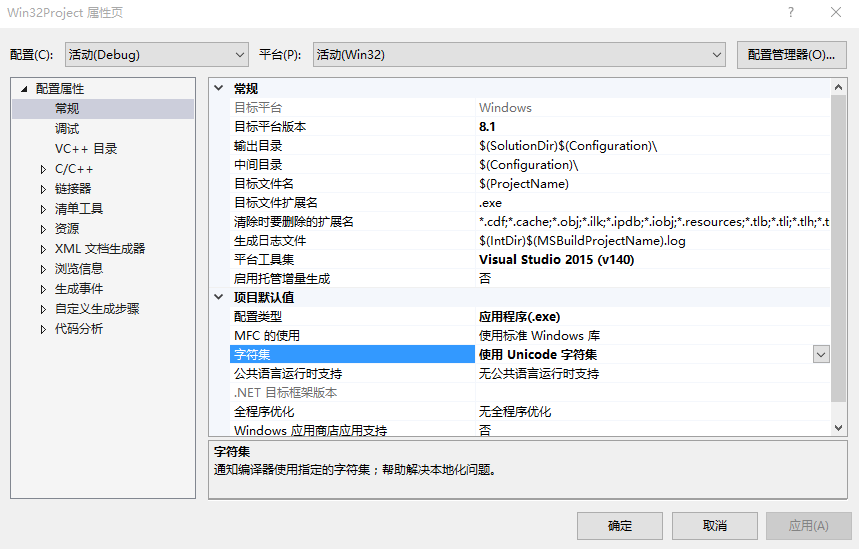The height and width of the screenshot is (549, 859).
Task: Select the 代码分析 tree item label
Action: pyautogui.click(x=79, y=329)
